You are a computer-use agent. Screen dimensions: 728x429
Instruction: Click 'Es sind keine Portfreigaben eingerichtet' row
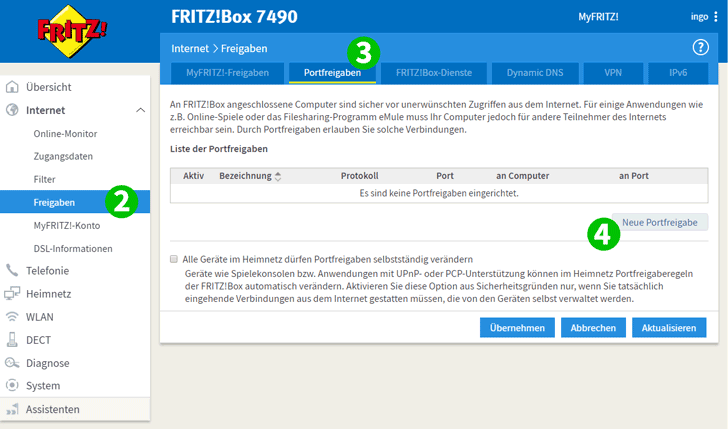[439, 193]
